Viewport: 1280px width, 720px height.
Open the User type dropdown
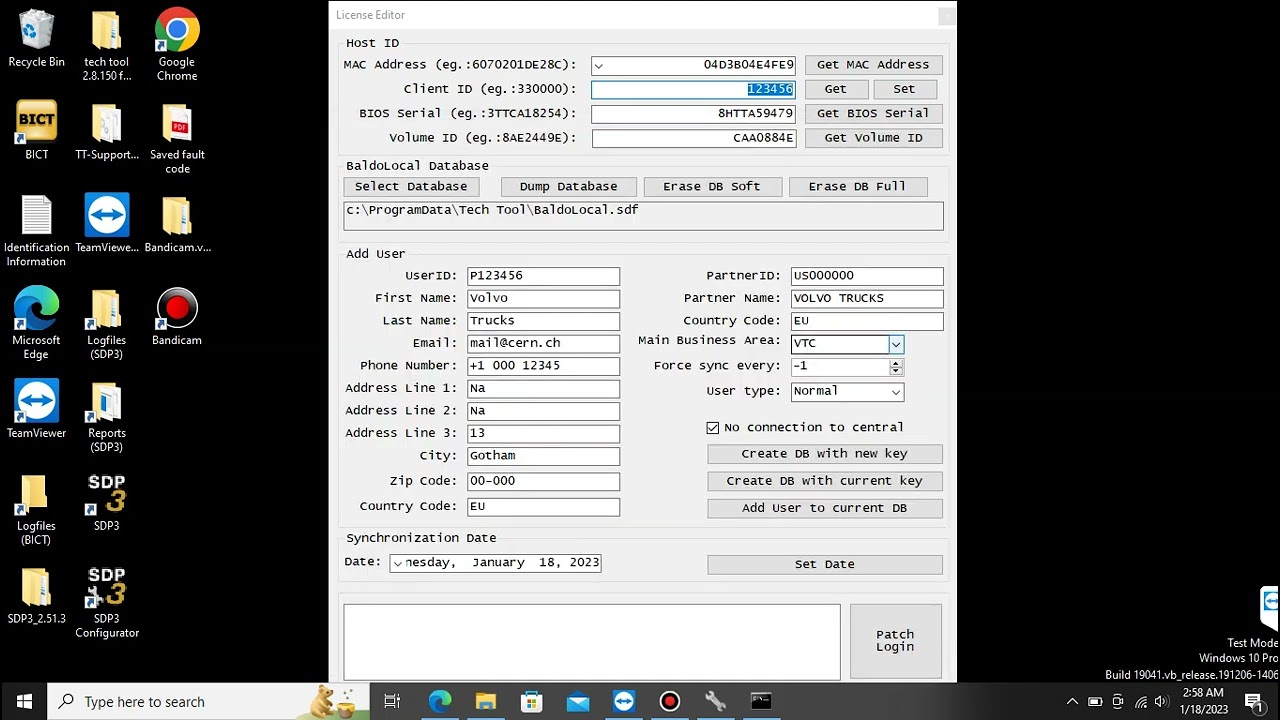896,392
